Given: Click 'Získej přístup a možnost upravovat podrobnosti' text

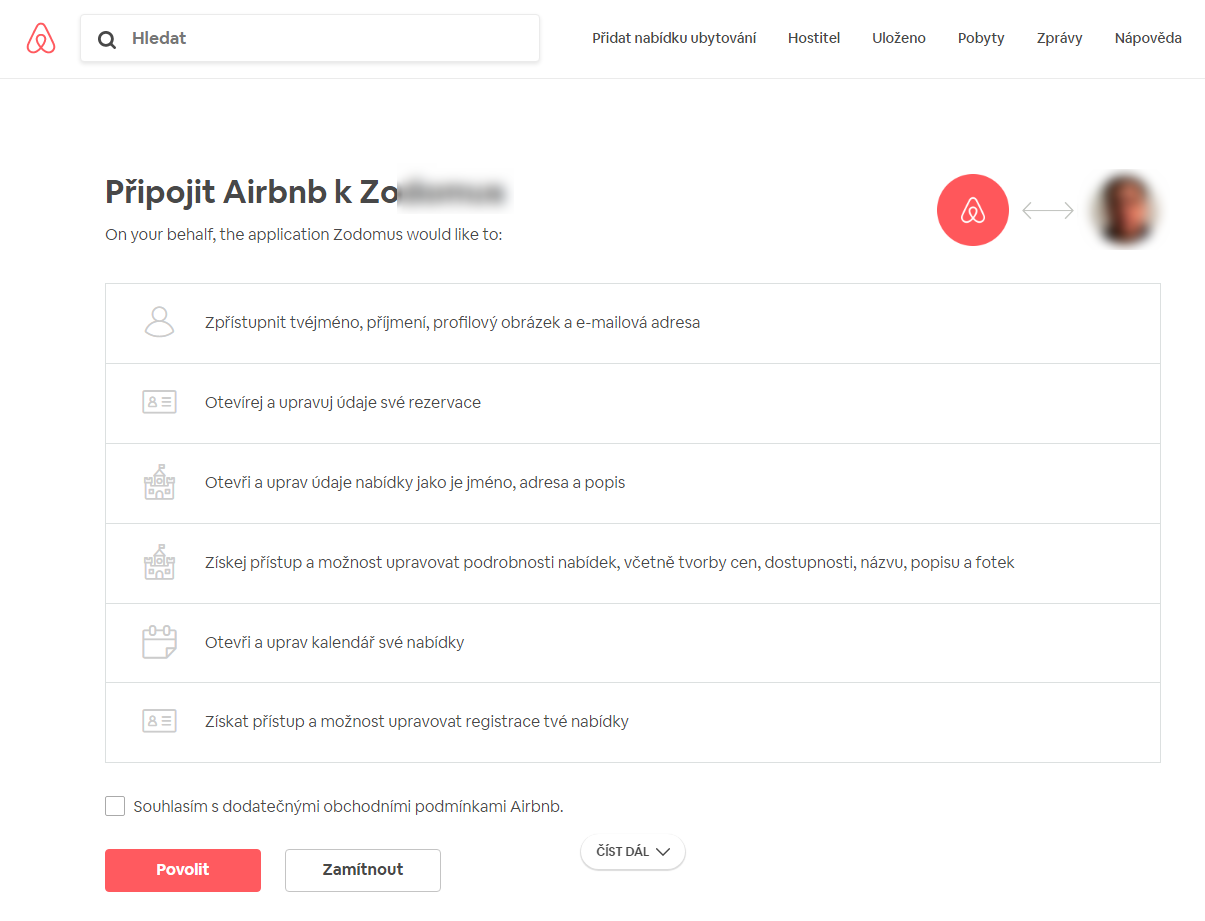Looking at the screenshot, I should coord(610,562).
